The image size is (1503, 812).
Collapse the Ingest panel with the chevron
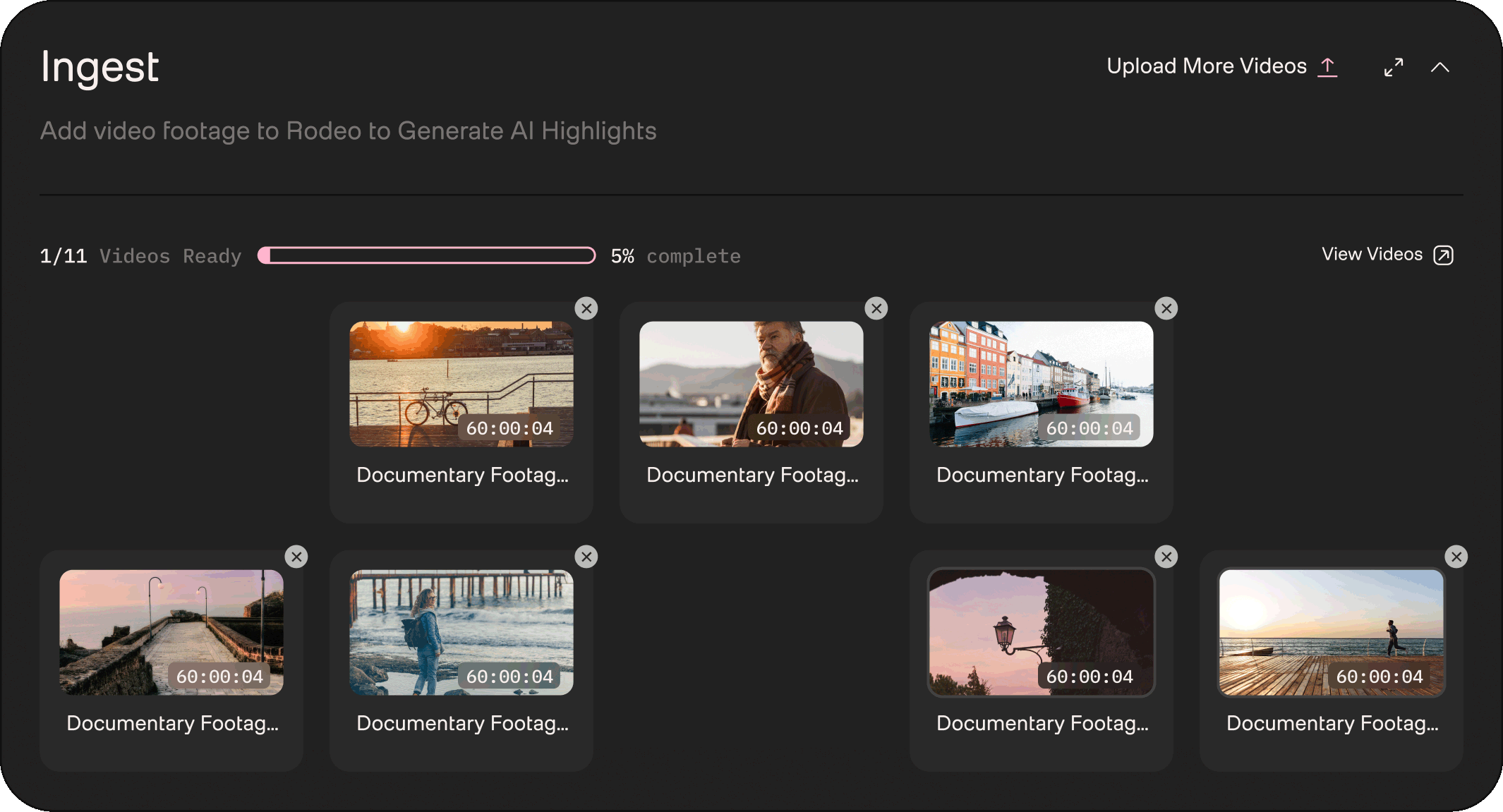tap(1439, 68)
